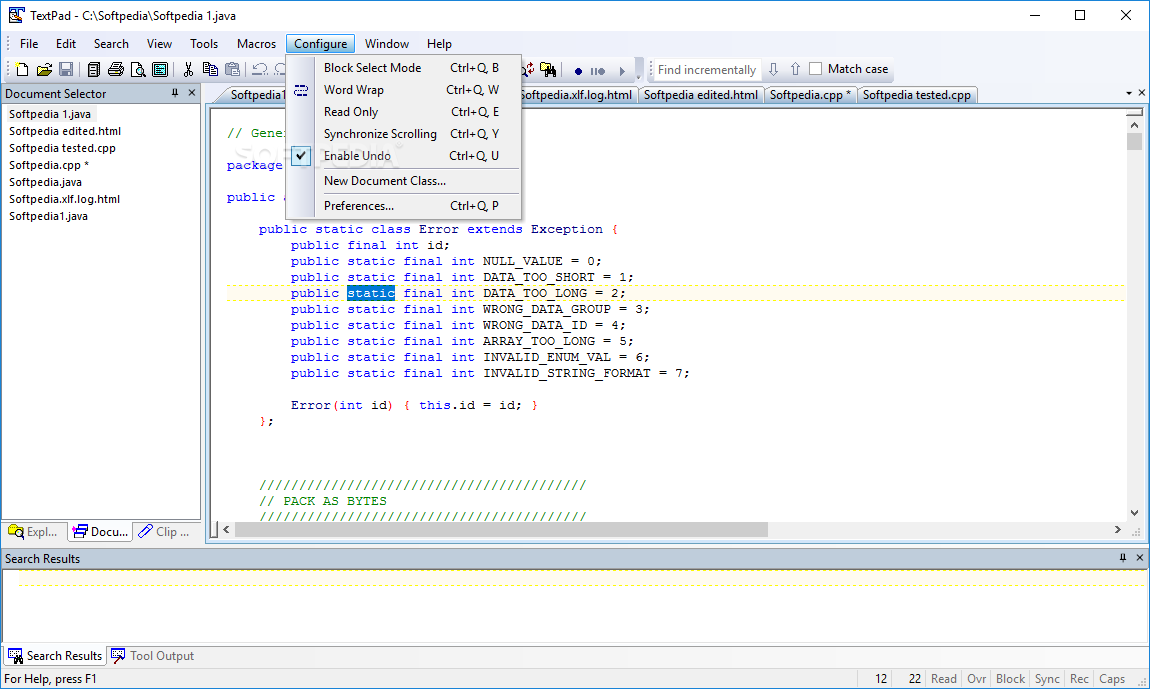Toggle Block Select Mode menu item
The image size is (1150, 689).
(403, 68)
